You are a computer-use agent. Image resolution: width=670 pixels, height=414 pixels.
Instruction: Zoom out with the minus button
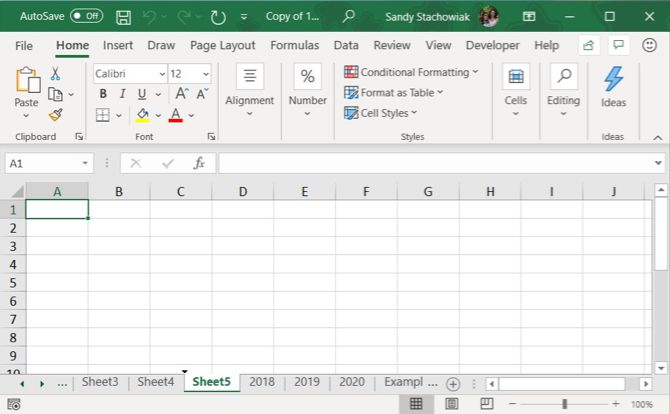point(513,404)
